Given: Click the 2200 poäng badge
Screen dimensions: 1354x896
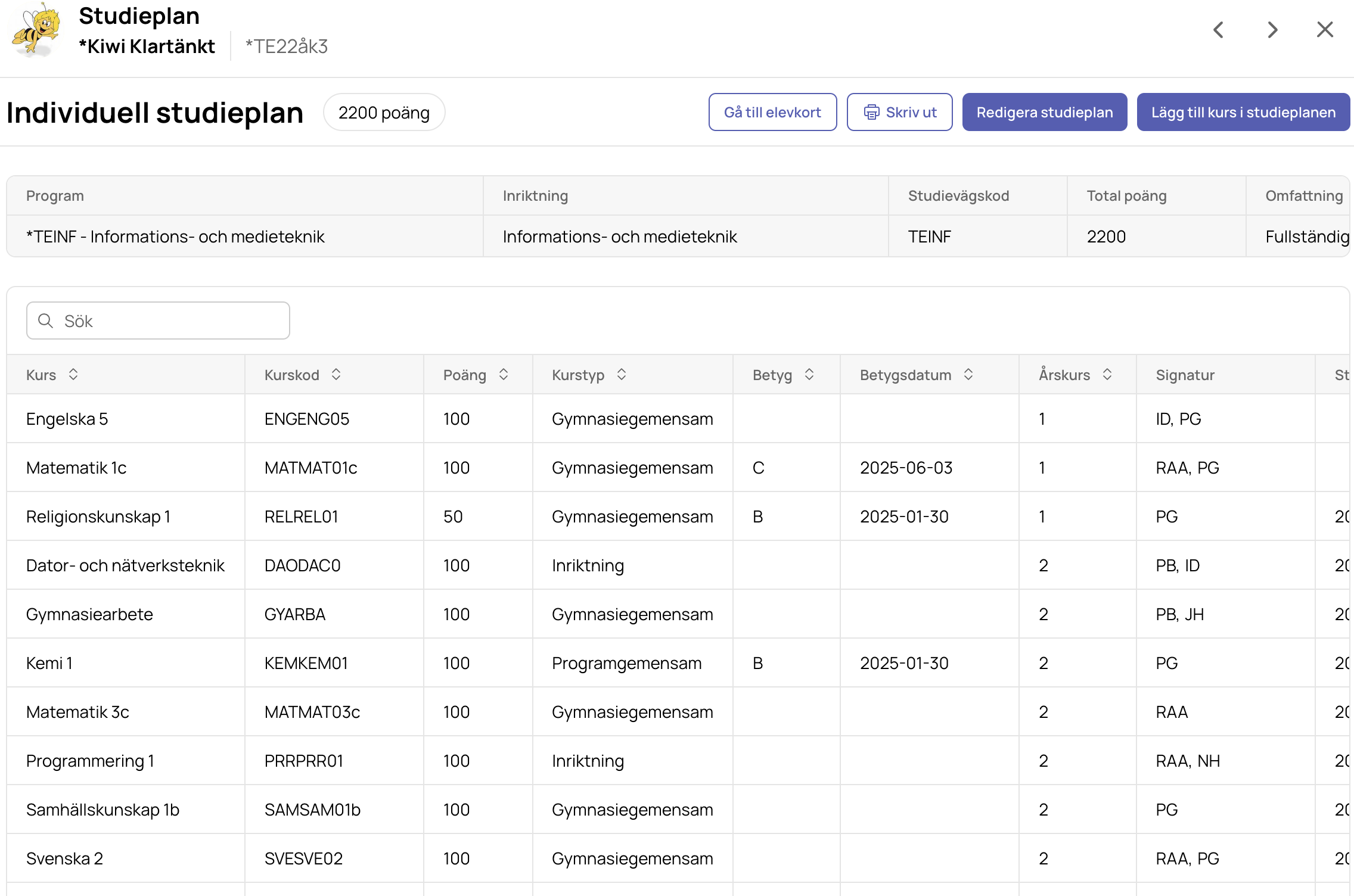Looking at the screenshot, I should [384, 112].
